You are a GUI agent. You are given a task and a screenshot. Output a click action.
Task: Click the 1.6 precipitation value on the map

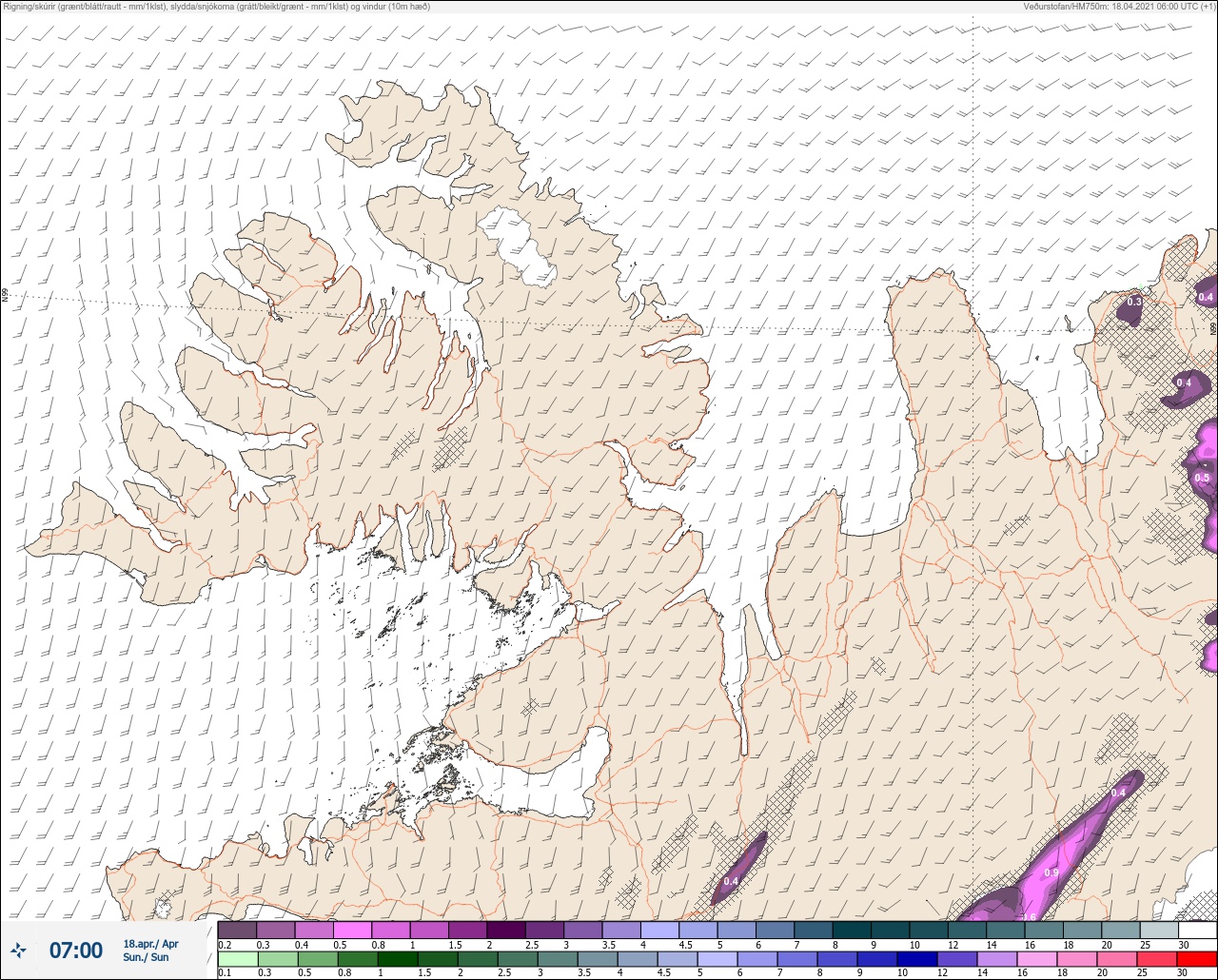tap(1029, 917)
